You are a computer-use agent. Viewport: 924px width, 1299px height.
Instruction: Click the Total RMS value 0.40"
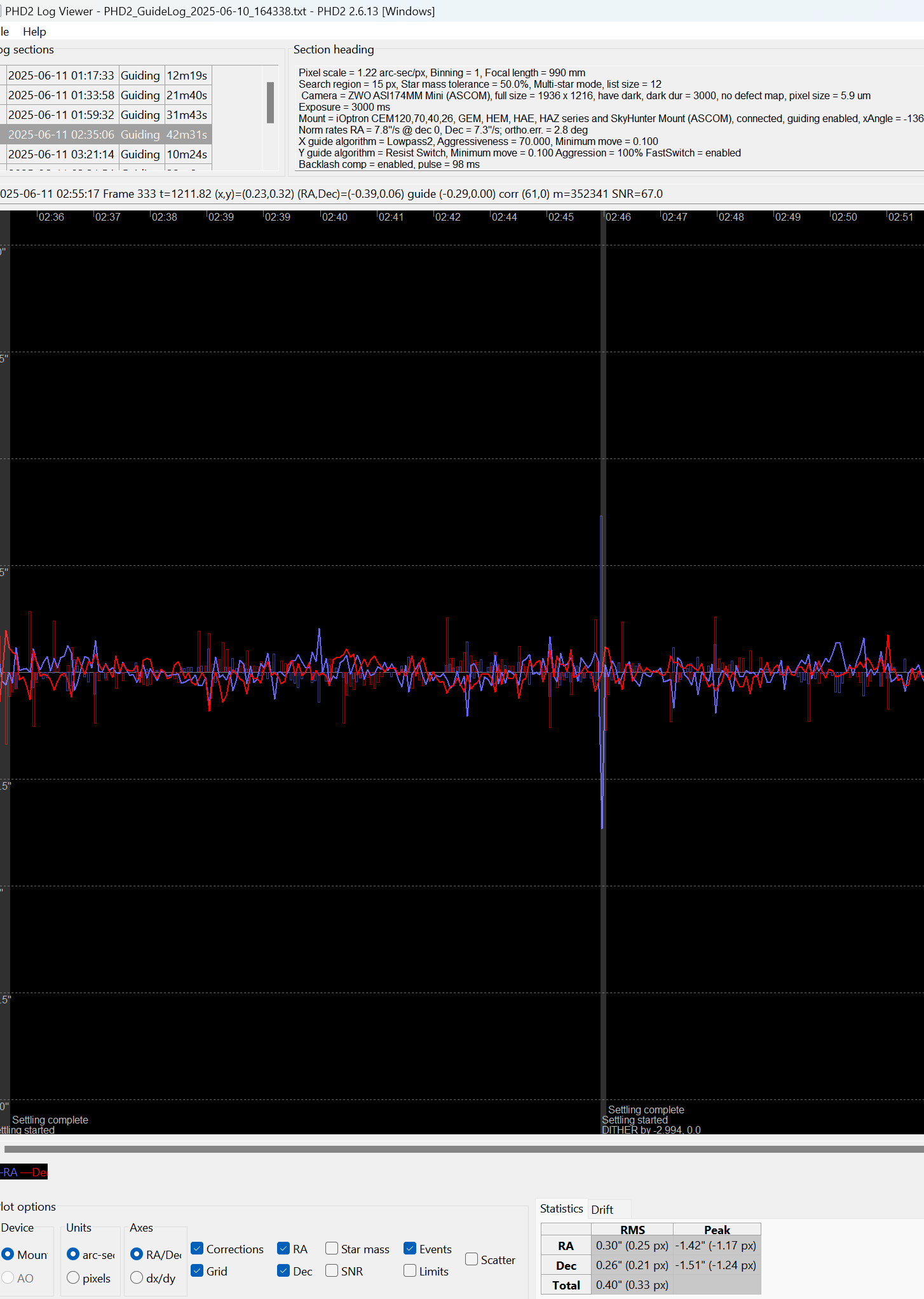coord(632,1285)
